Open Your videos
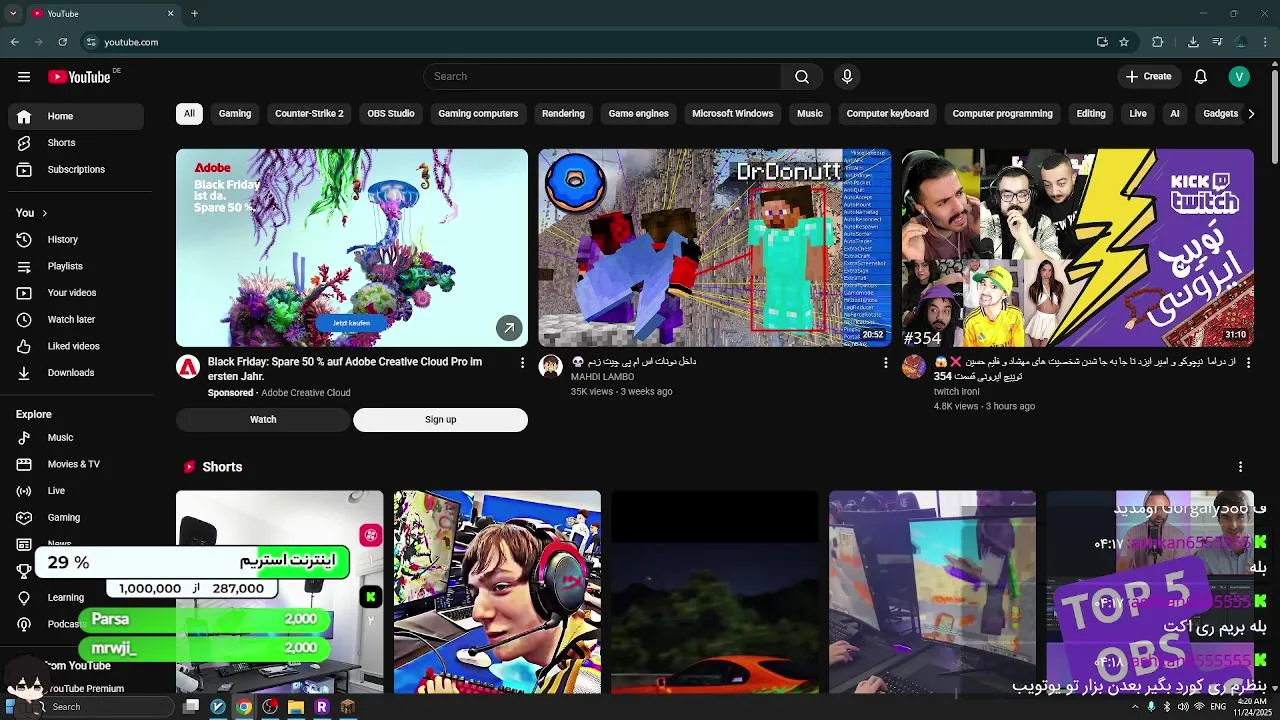This screenshot has width=1280, height=720. point(76,293)
